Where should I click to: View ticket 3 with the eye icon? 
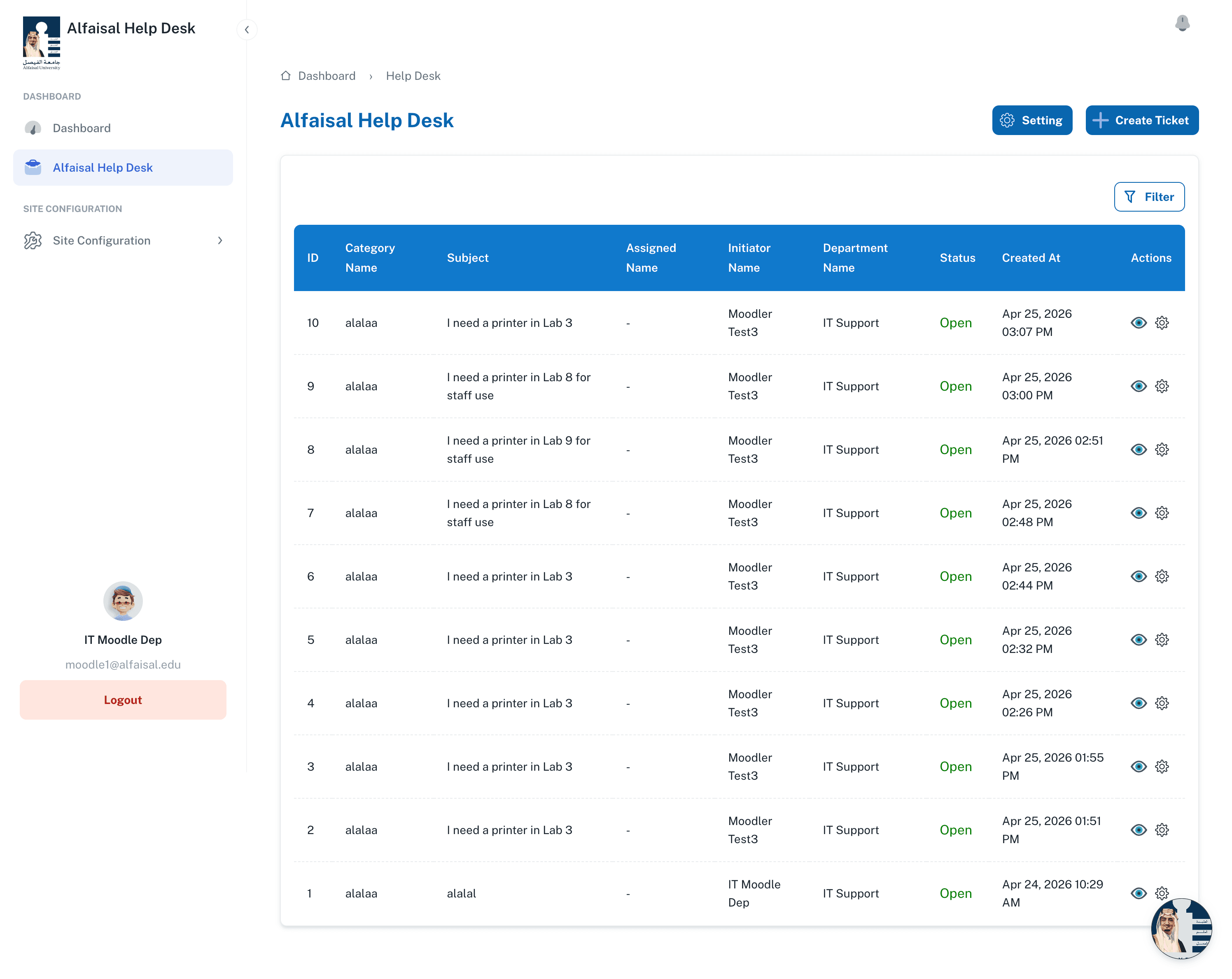point(1138,767)
